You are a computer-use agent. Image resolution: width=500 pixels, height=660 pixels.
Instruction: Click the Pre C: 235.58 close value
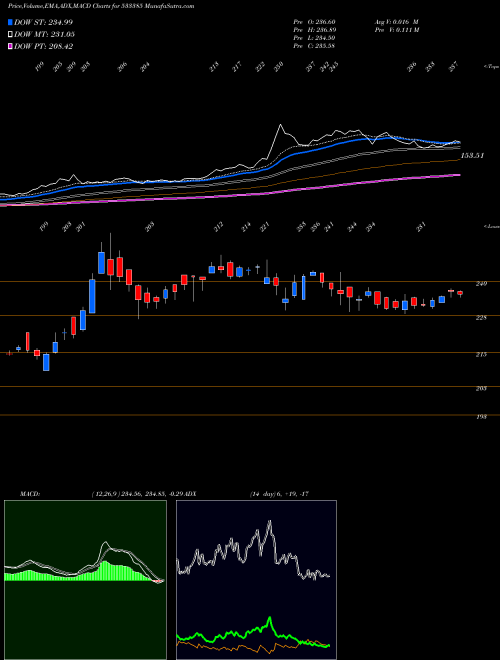314,46
